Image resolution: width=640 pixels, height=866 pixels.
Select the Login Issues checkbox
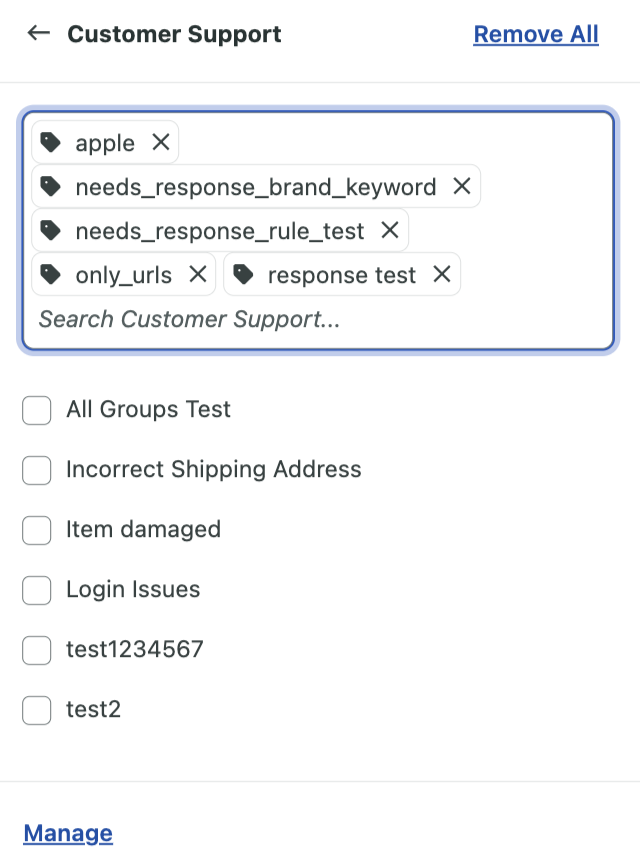tap(36, 590)
